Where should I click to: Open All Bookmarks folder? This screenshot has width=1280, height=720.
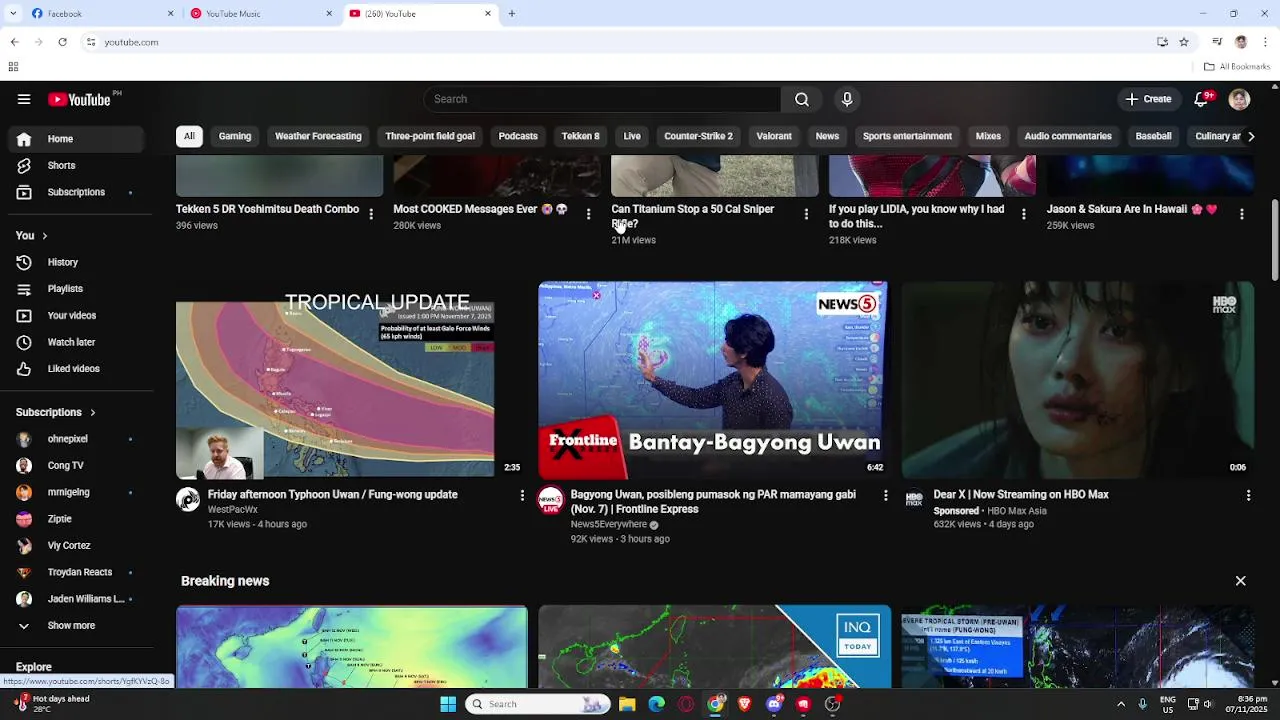pos(1237,67)
